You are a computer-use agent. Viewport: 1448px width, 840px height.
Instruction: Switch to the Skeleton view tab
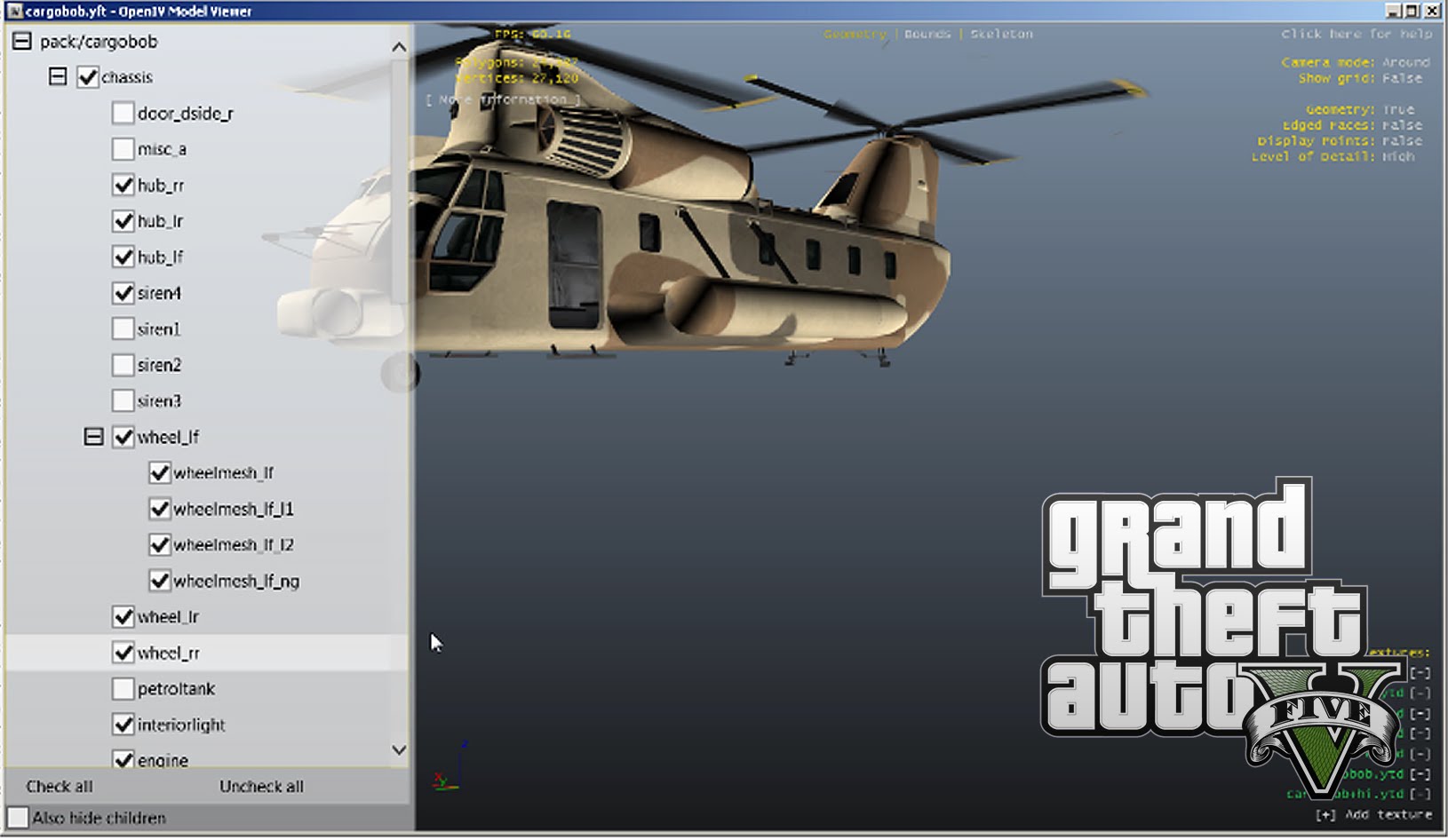(x=1001, y=34)
